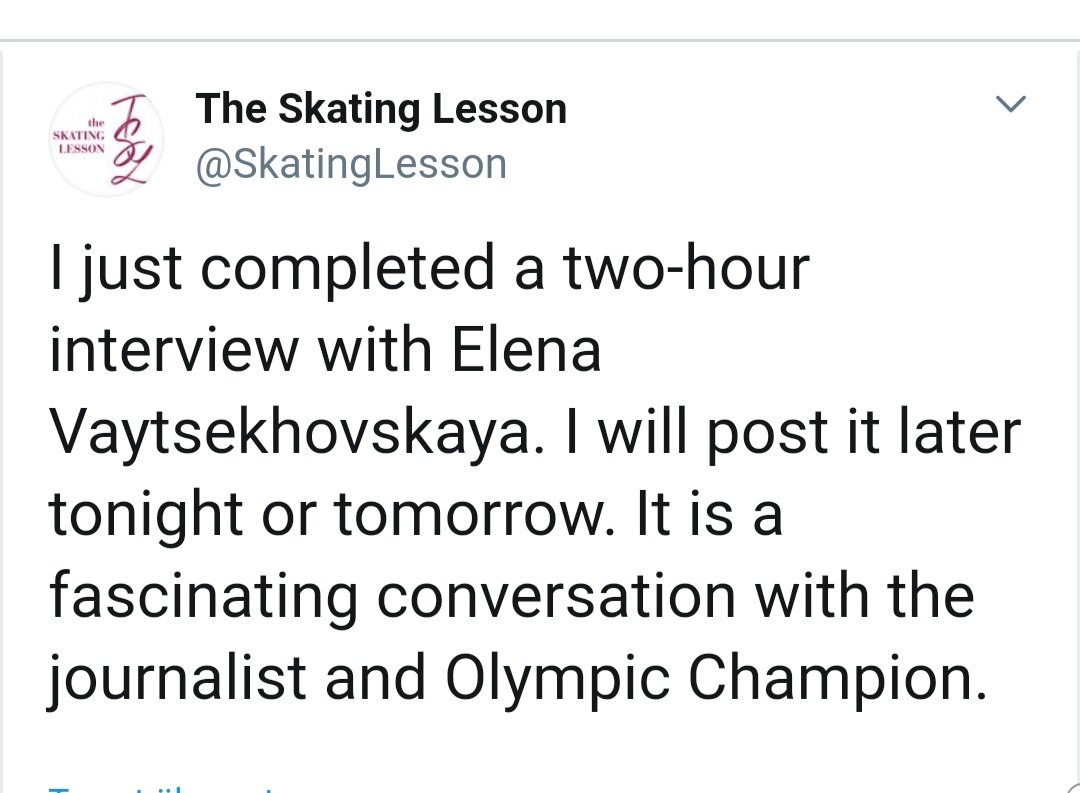1080x793 pixels.
Task: Click The Skating Lesson display name
Action: coord(381,108)
